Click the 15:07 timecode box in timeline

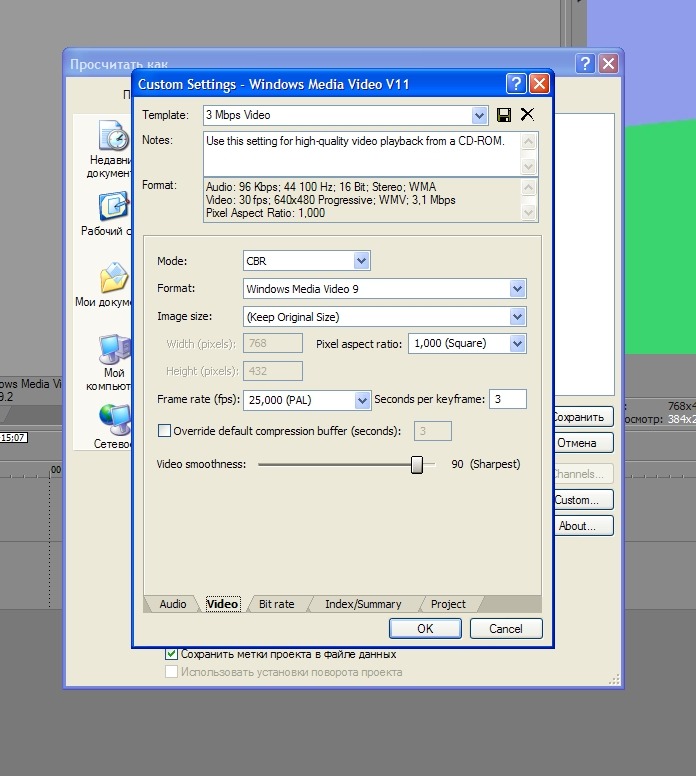click(x=13, y=437)
